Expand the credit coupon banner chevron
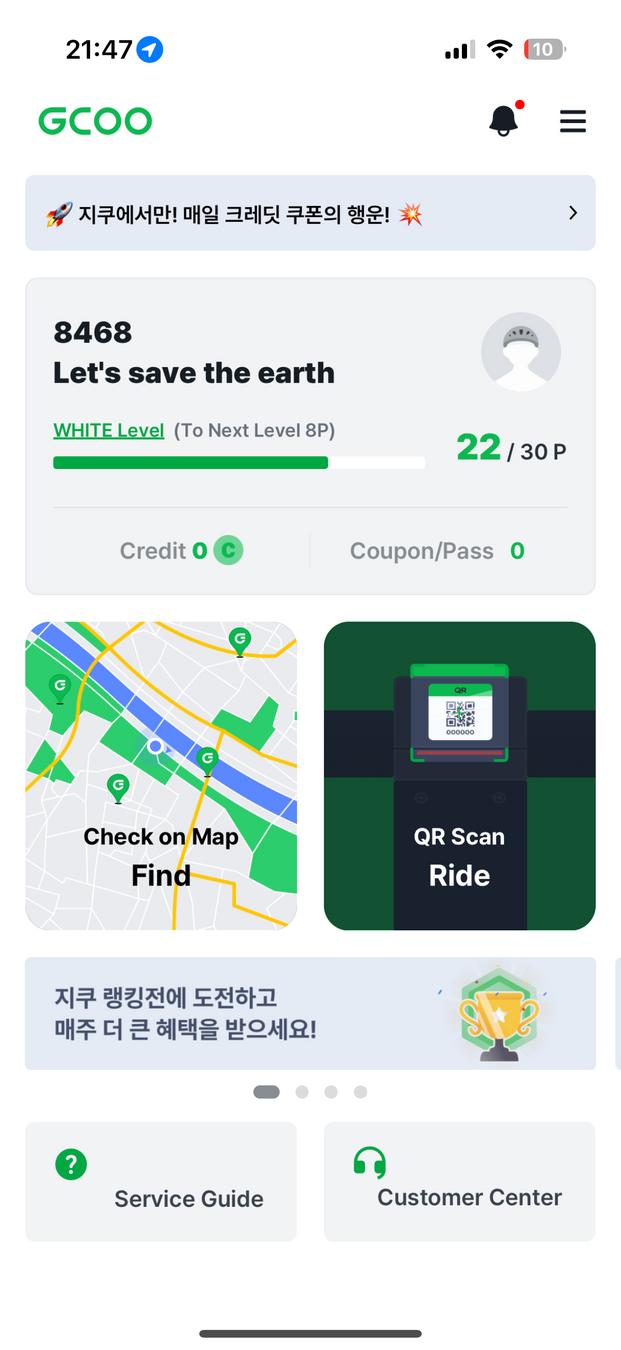 tap(573, 213)
